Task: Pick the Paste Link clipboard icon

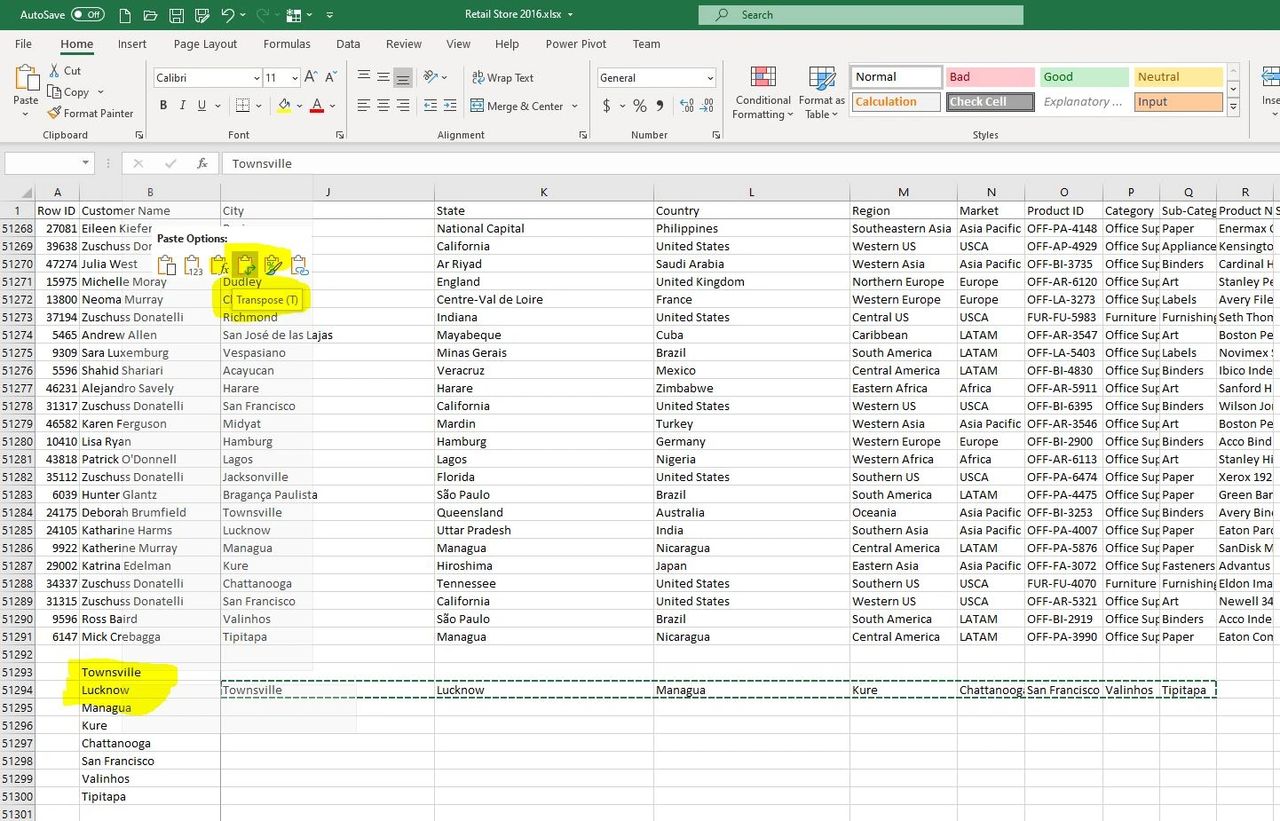Action: point(298,265)
